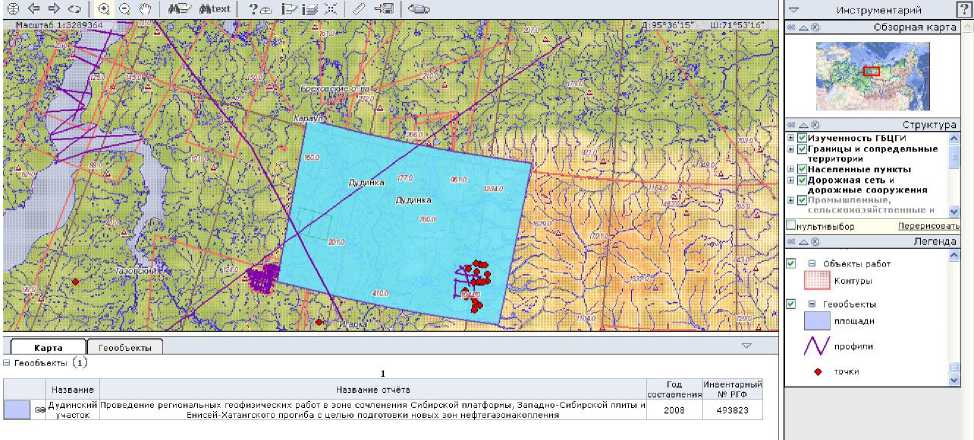Click the first icon in Легенда header
Viewport: 974px width, 440px height.
point(791,241)
